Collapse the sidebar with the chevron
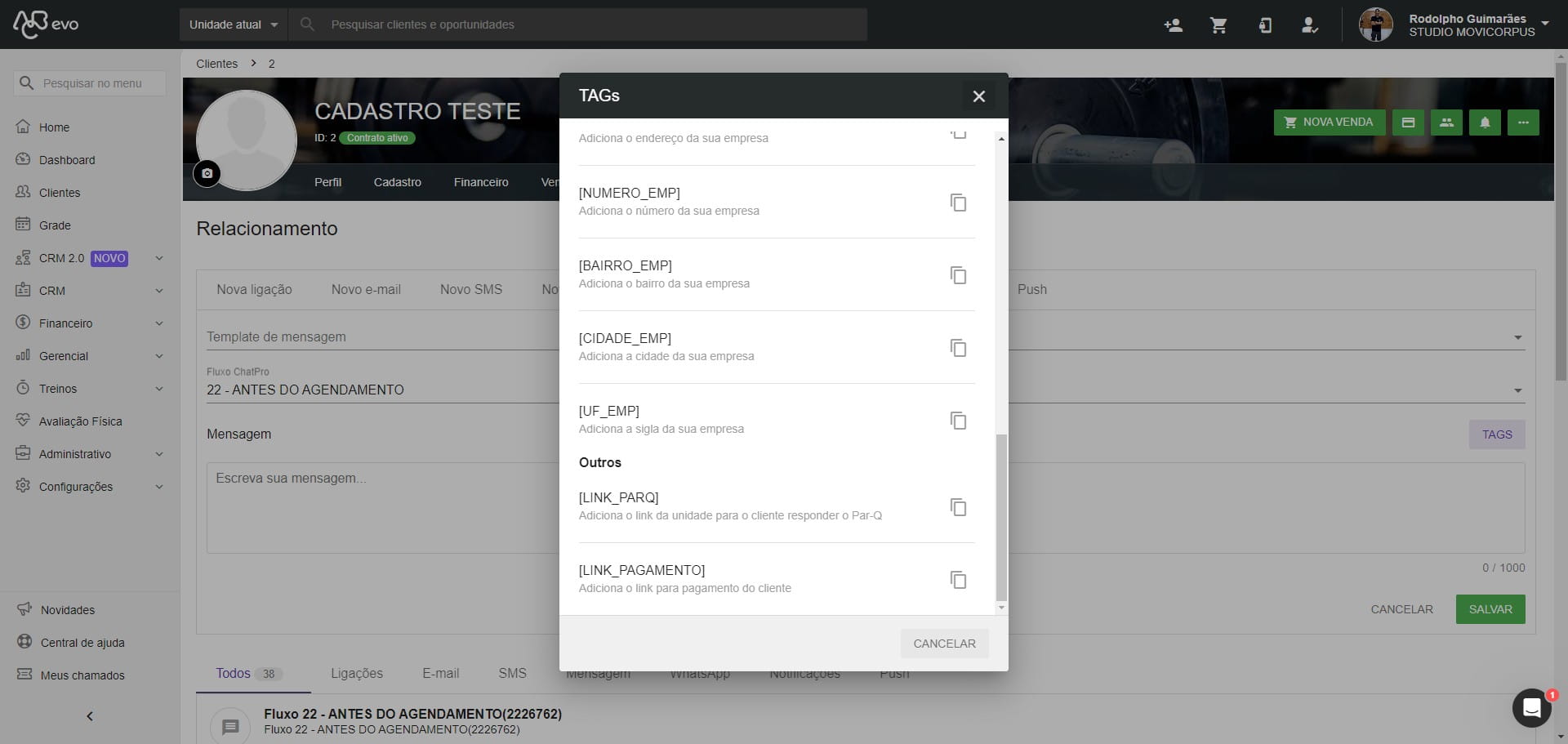The image size is (1568, 744). (90, 716)
